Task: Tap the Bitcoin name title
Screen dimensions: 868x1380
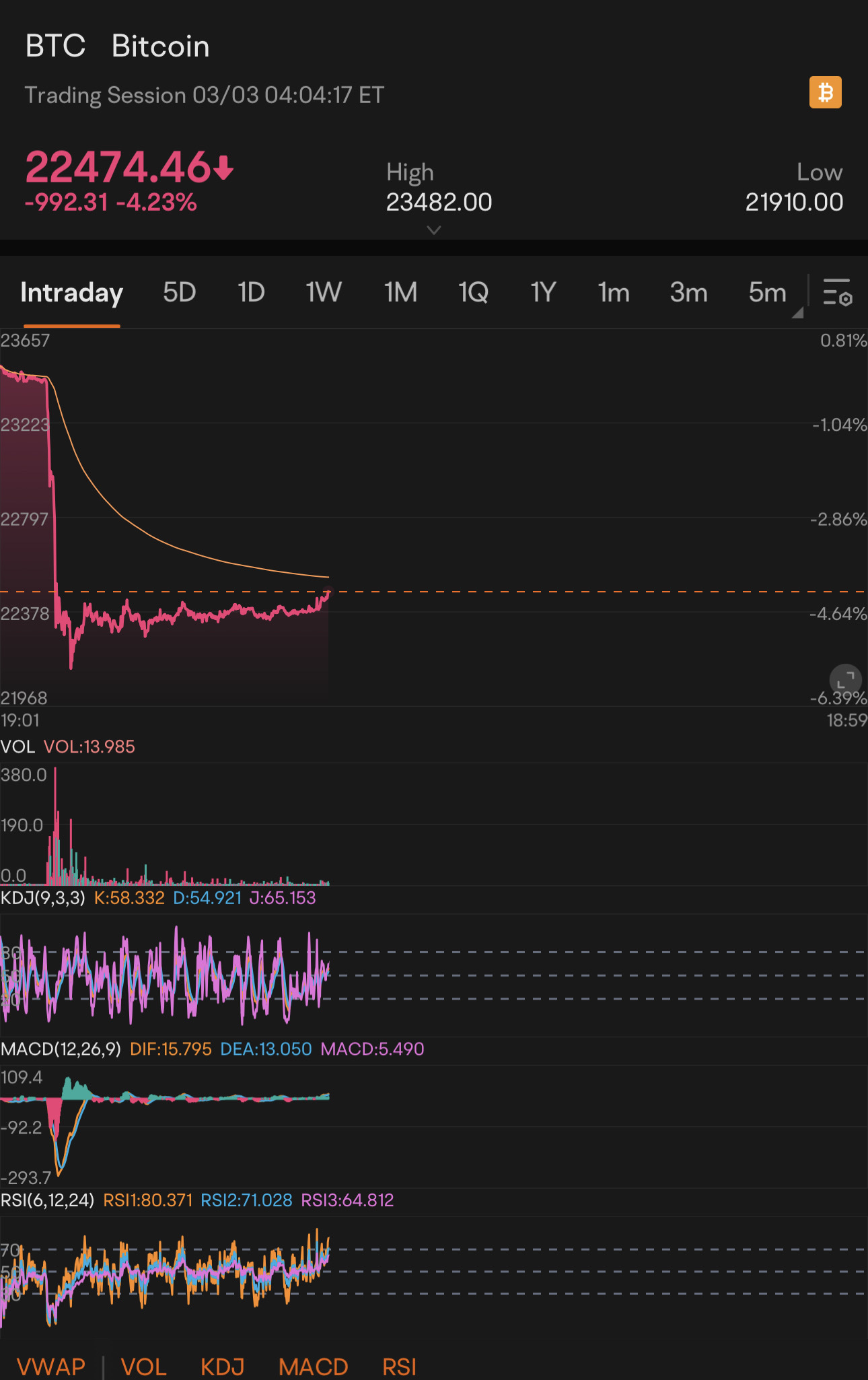Action: point(160,46)
